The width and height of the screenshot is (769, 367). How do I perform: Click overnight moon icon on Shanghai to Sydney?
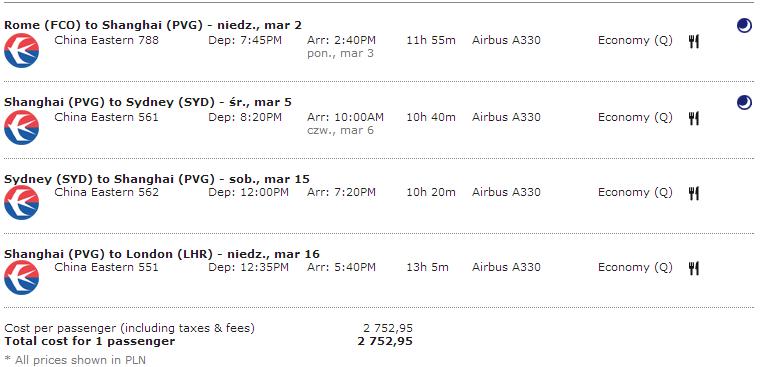(x=744, y=102)
